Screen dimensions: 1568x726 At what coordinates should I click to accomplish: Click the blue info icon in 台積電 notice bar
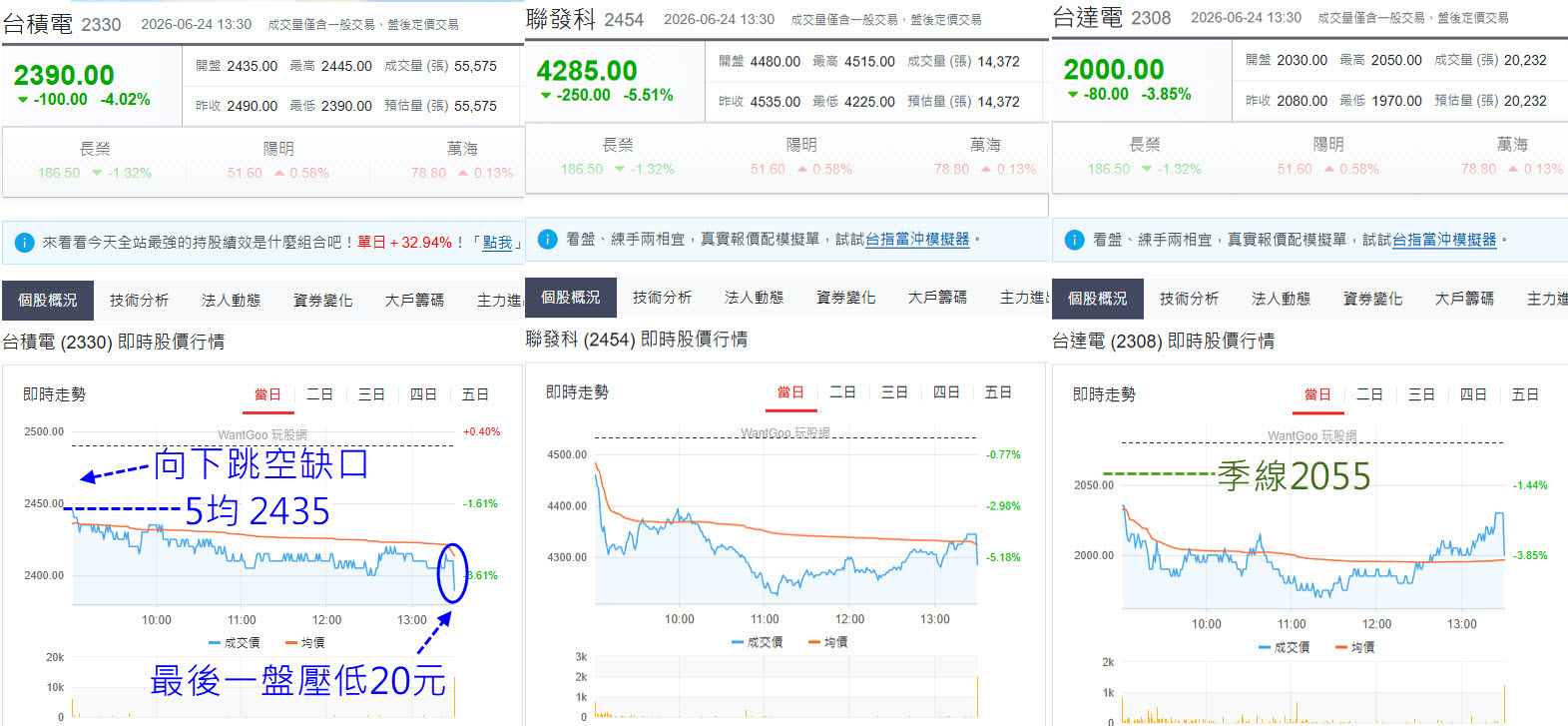pyautogui.click(x=25, y=243)
